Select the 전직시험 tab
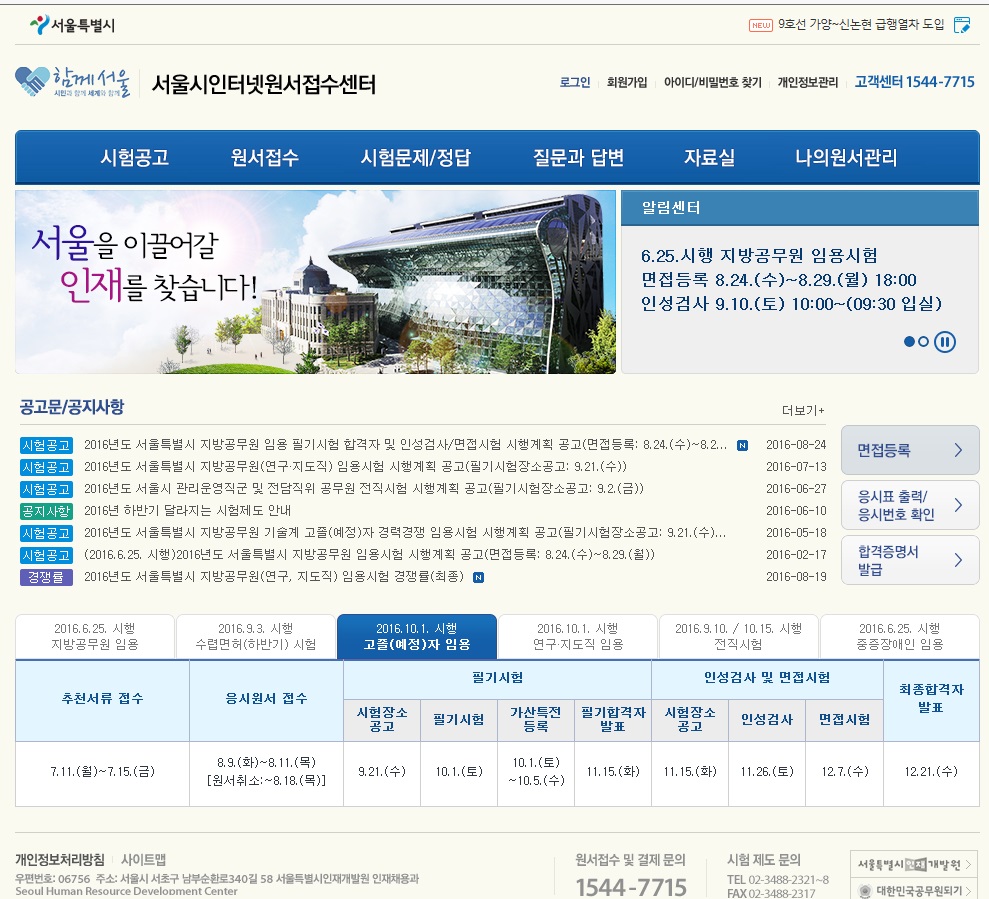The image size is (989, 899). pyautogui.click(x=739, y=637)
